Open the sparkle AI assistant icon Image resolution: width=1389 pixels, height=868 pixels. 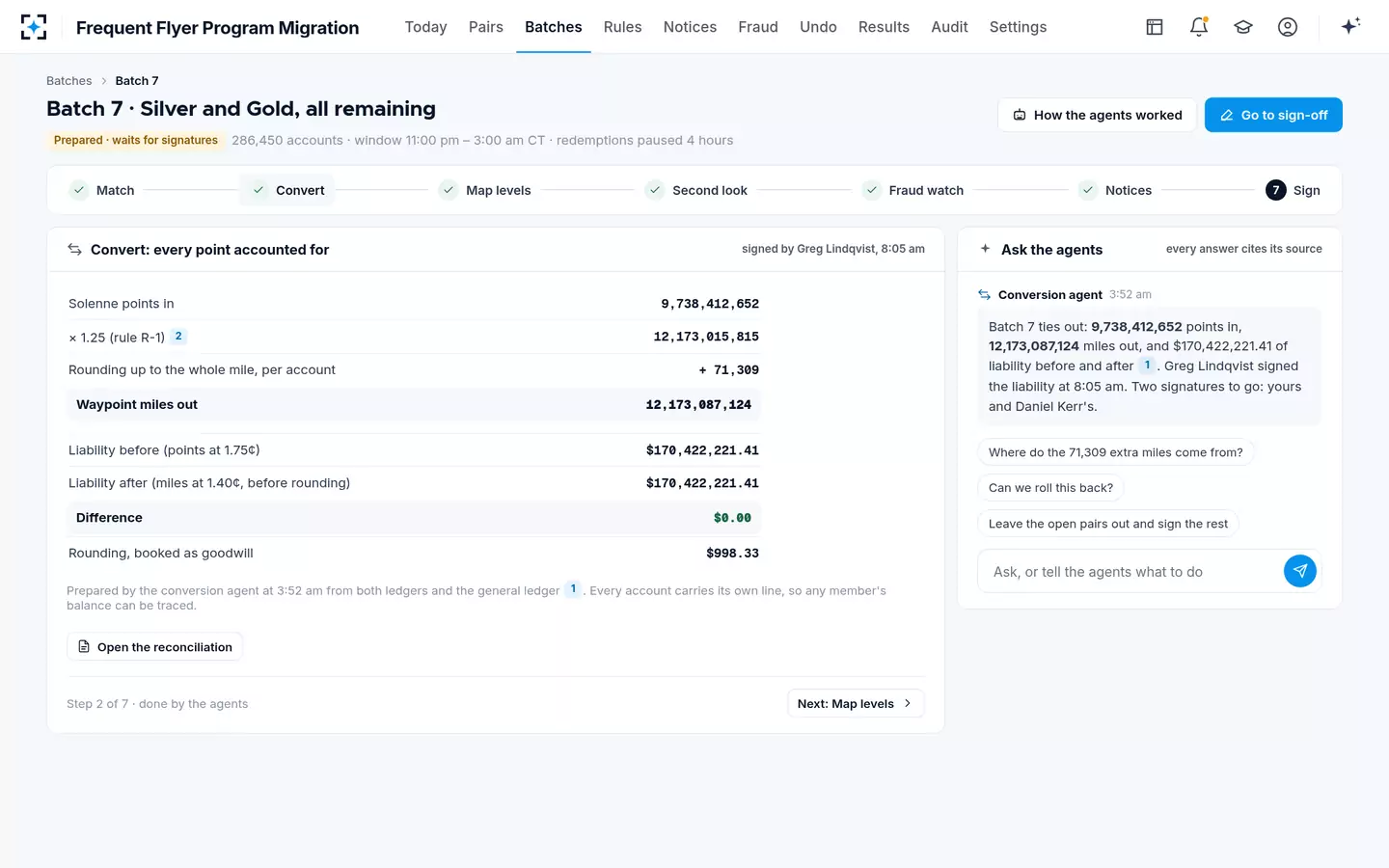click(1350, 26)
